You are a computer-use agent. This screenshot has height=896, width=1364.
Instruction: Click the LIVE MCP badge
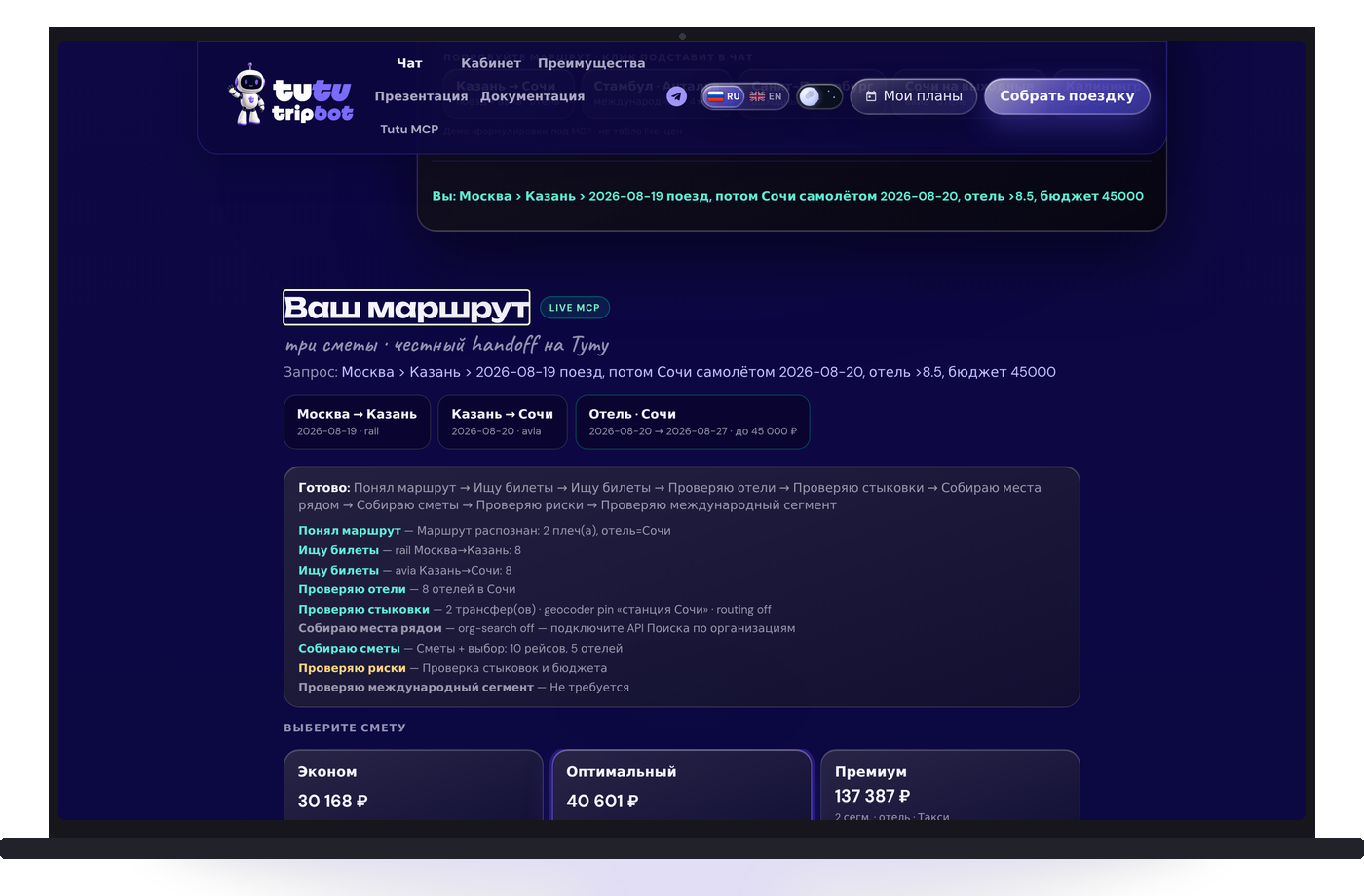(575, 308)
